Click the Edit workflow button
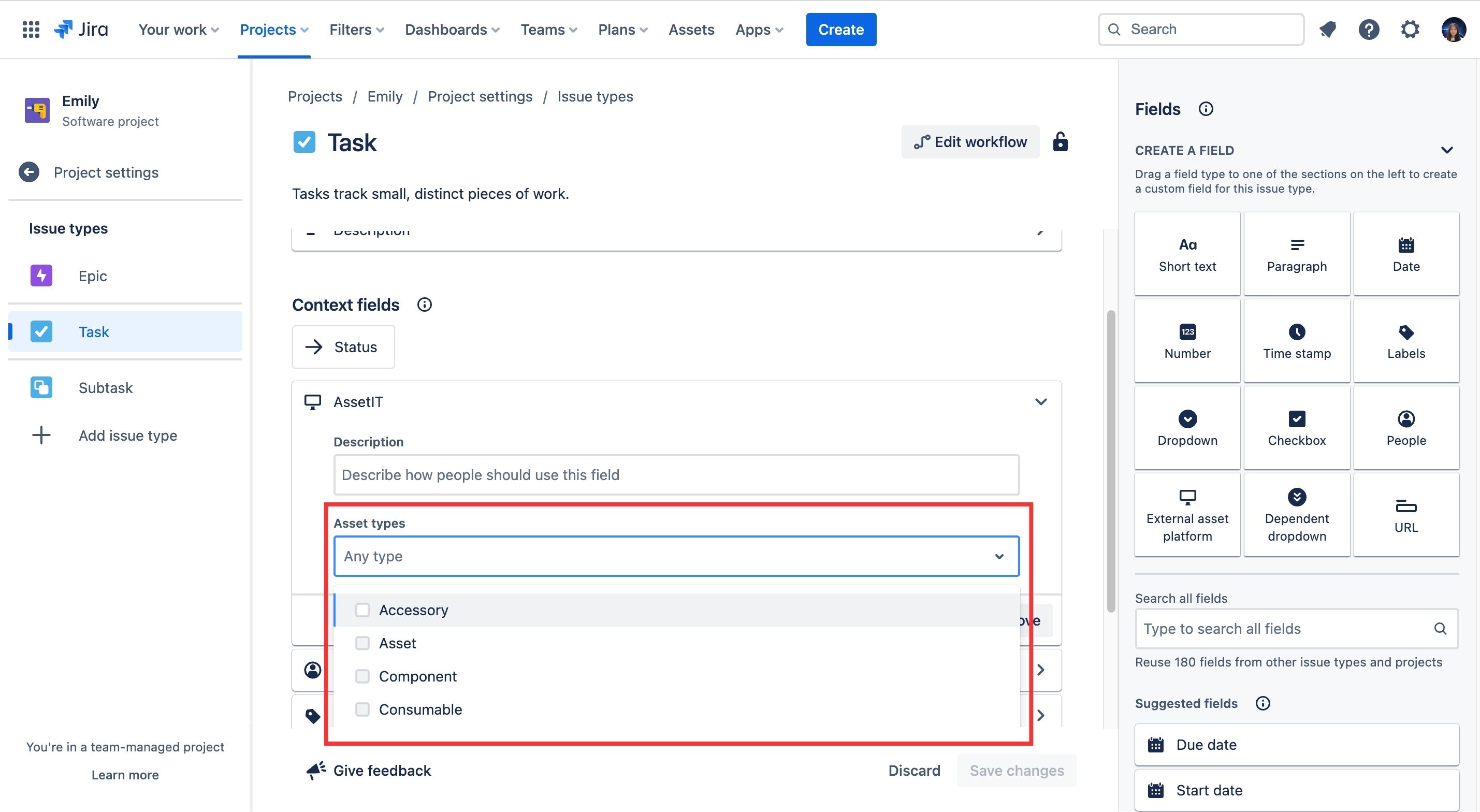 (970, 142)
